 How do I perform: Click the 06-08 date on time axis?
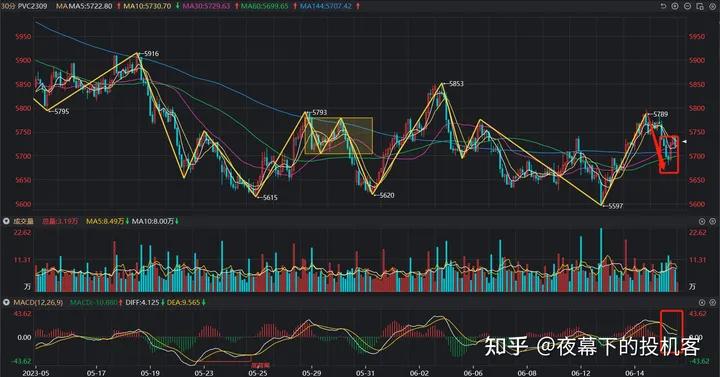[527, 373]
